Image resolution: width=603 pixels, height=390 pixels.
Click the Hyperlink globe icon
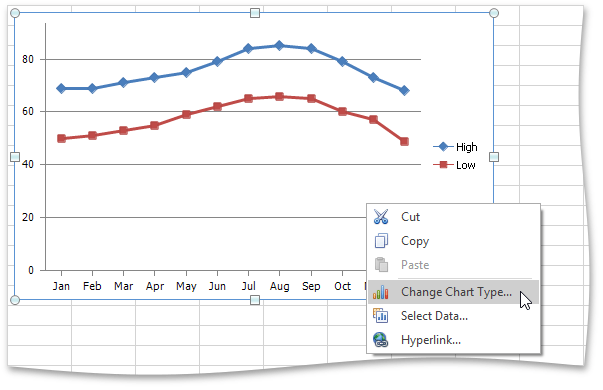pos(381,340)
